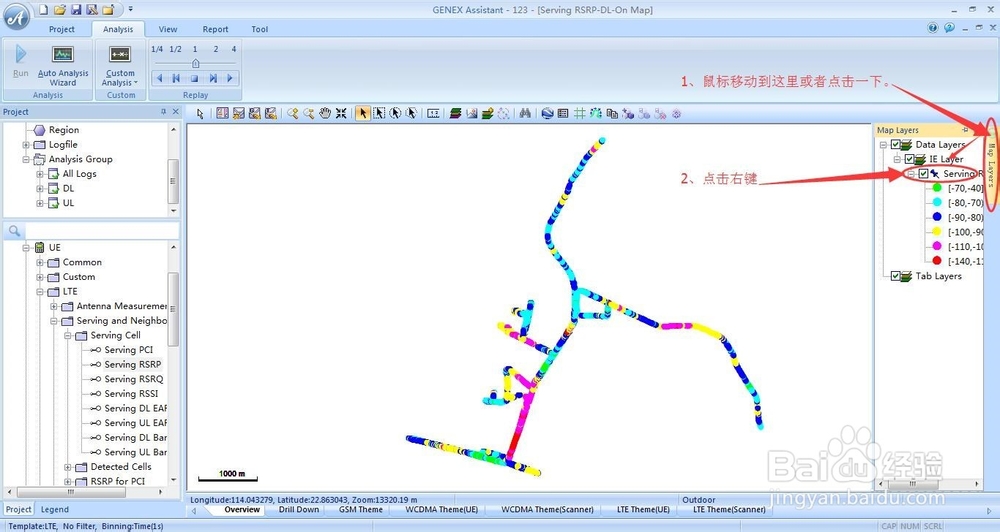Choose the circle selection tool
This screenshot has height=532, width=1000.
pyautogui.click(x=395, y=113)
